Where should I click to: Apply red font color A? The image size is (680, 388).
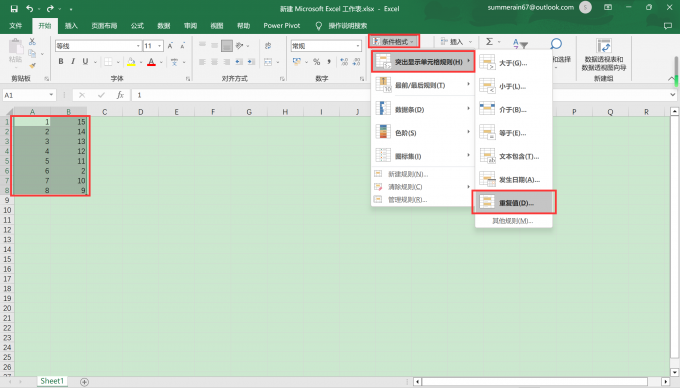point(151,62)
